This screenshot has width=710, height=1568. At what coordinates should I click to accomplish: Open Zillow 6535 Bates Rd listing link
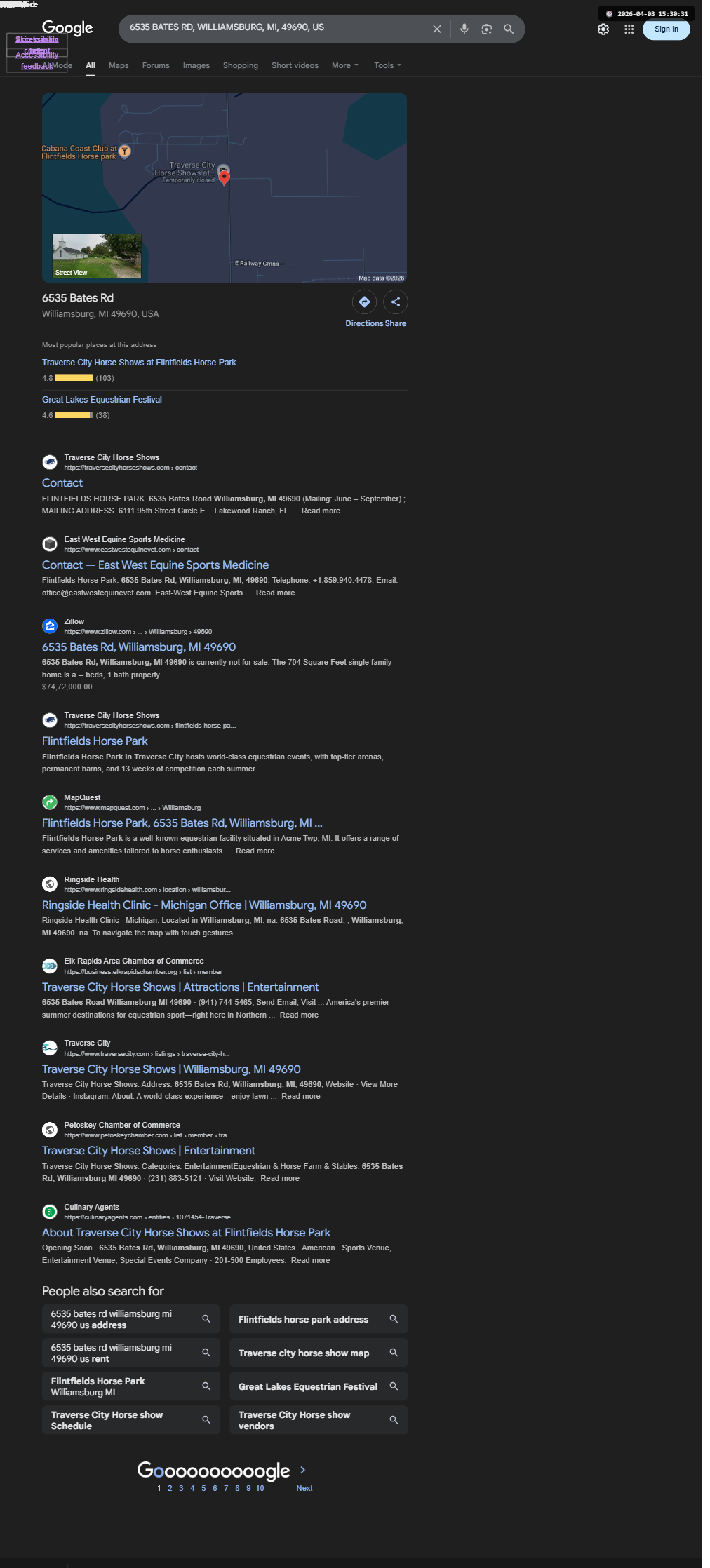pos(139,647)
